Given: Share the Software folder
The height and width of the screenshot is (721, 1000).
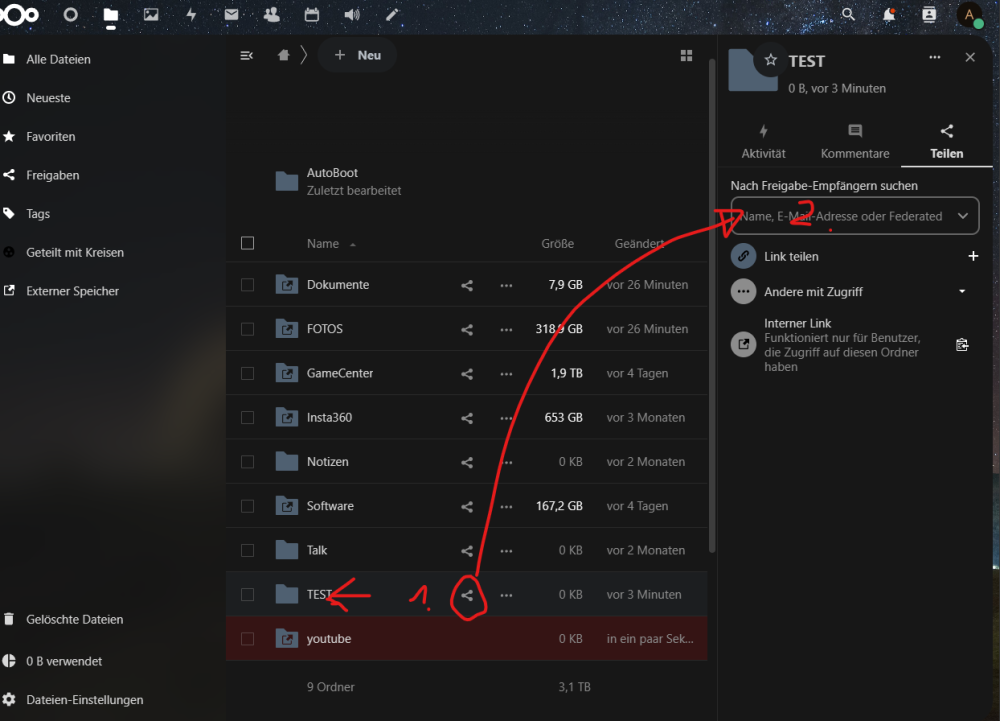Looking at the screenshot, I should pyautogui.click(x=467, y=506).
